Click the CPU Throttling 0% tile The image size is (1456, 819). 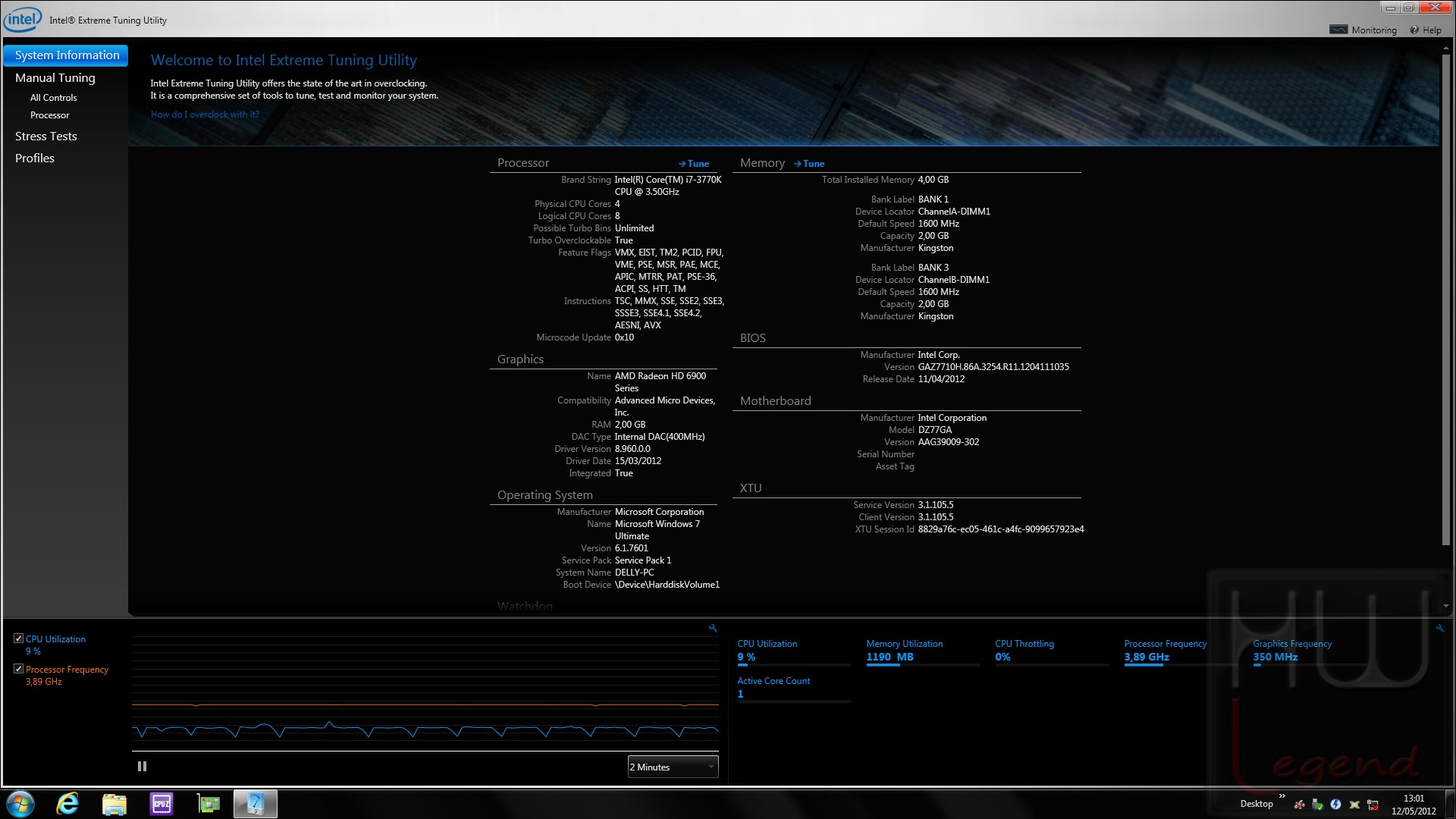click(x=1051, y=652)
